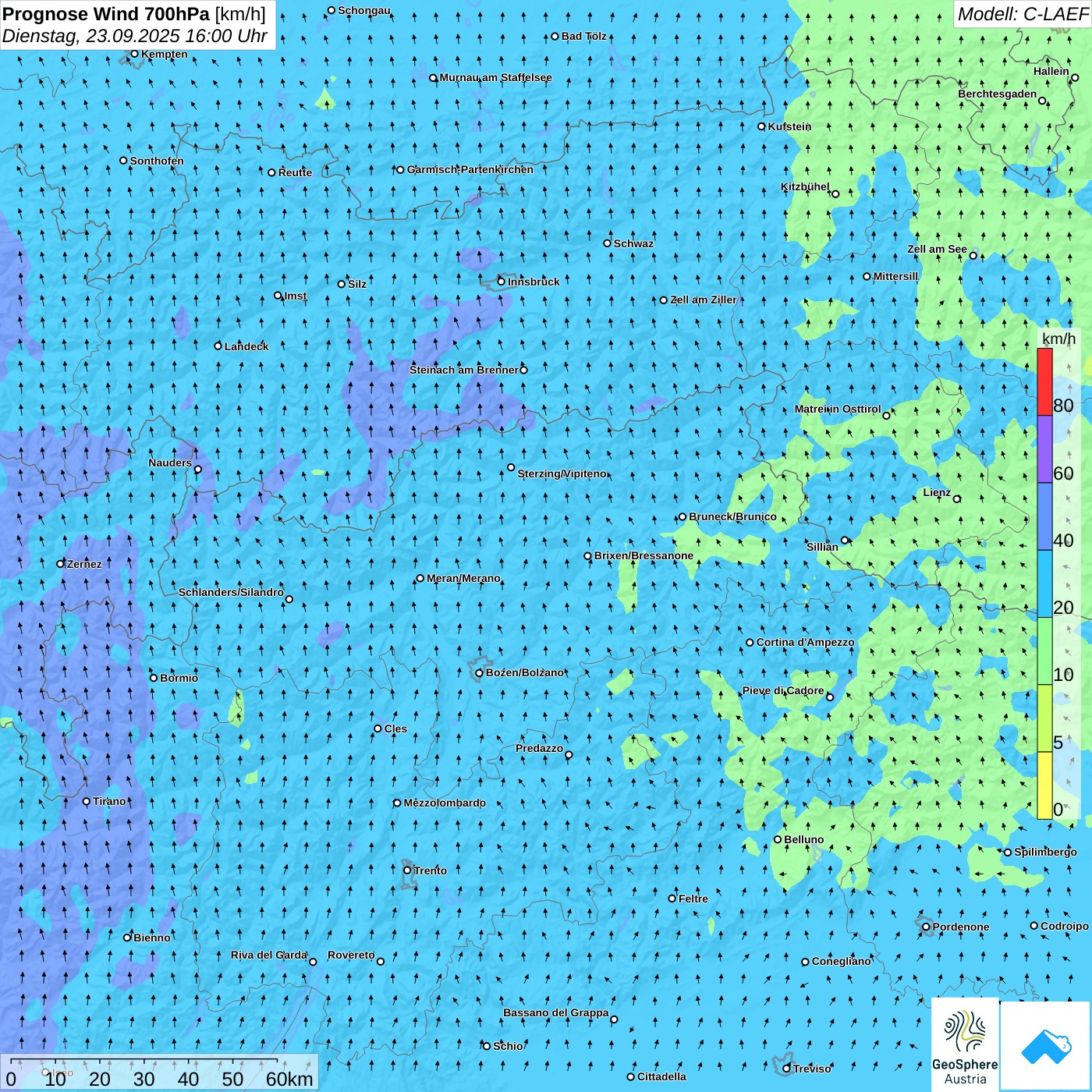Click the 'Zell am Ziller' label
The image size is (1092, 1092).
(x=704, y=300)
